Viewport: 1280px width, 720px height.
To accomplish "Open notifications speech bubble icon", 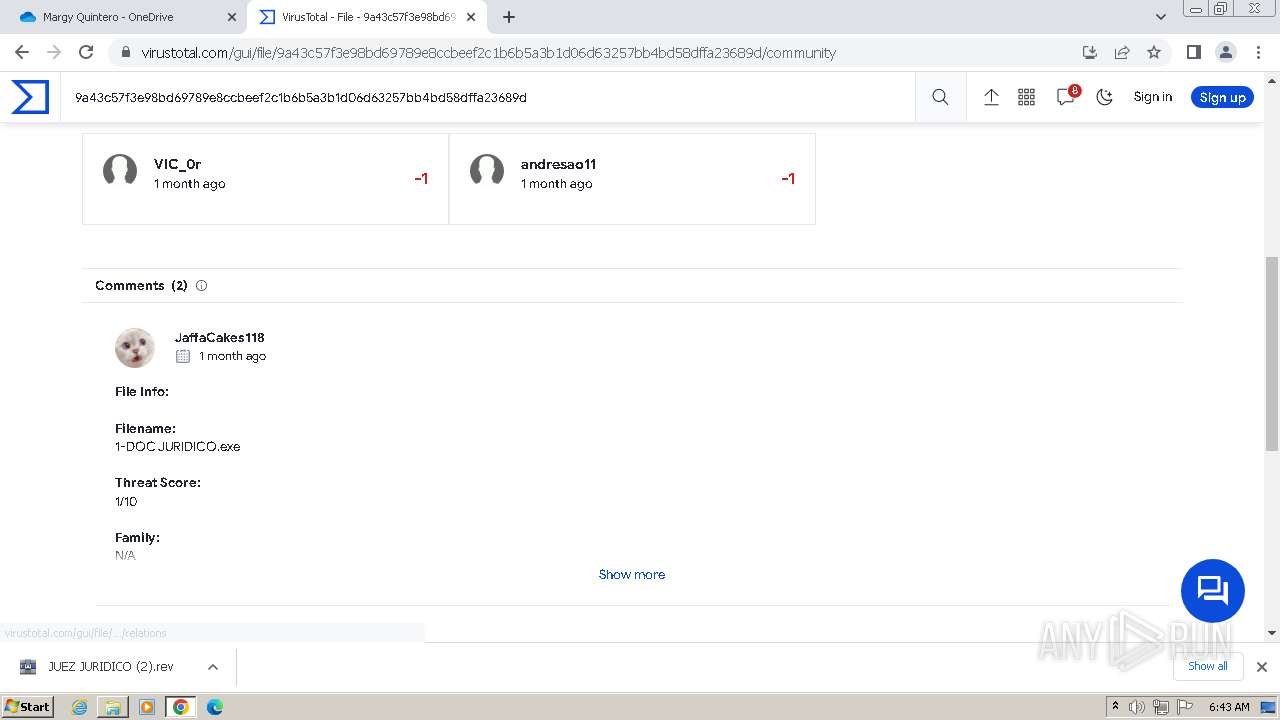I will click(x=1066, y=97).
